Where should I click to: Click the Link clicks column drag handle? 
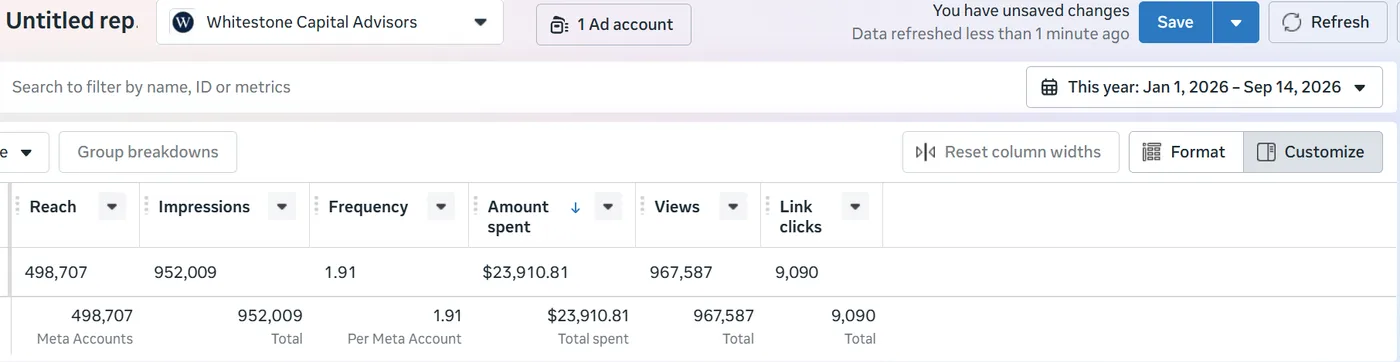click(x=767, y=207)
